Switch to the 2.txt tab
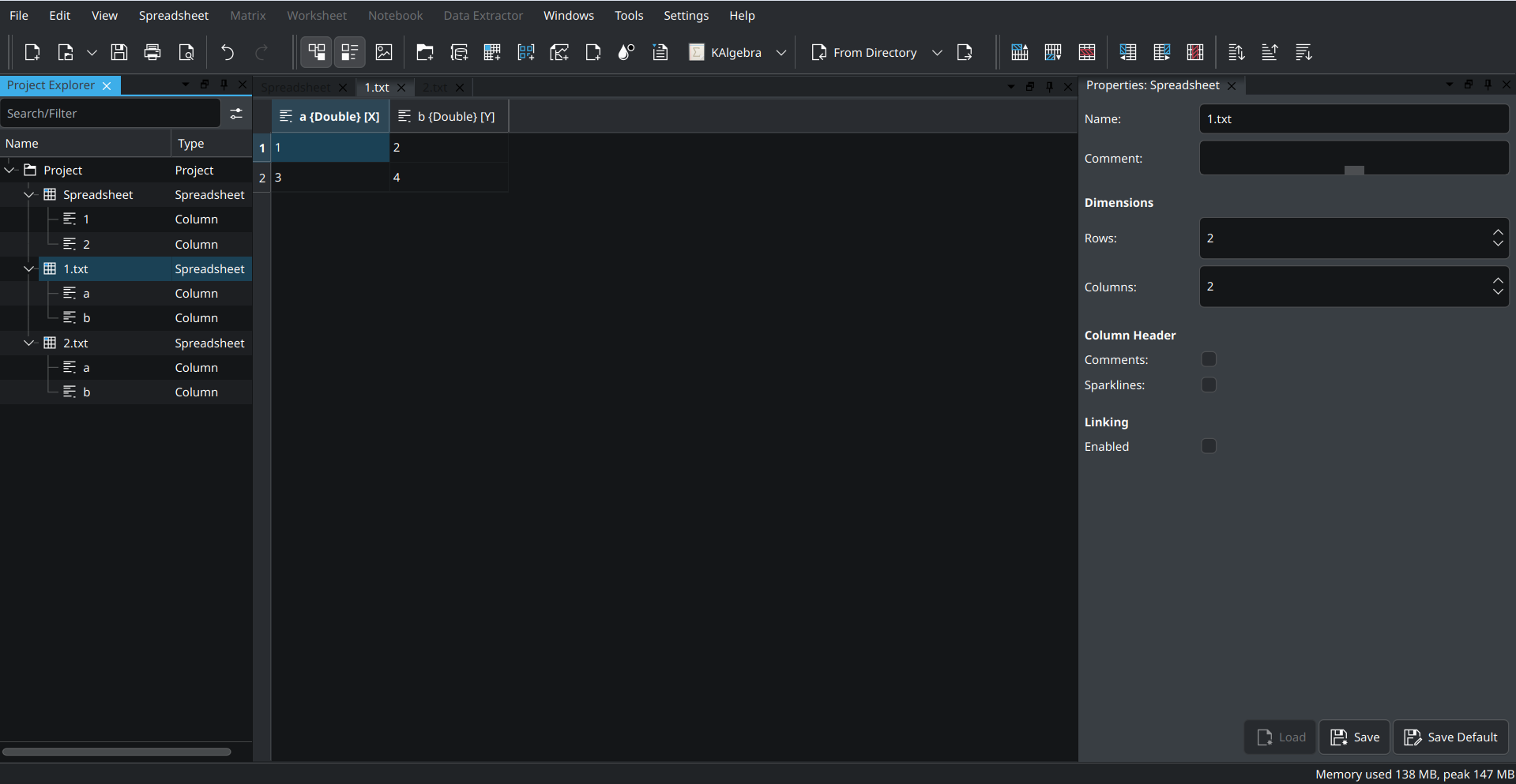This screenshot has width=1516, height=784. click(434, 88)
